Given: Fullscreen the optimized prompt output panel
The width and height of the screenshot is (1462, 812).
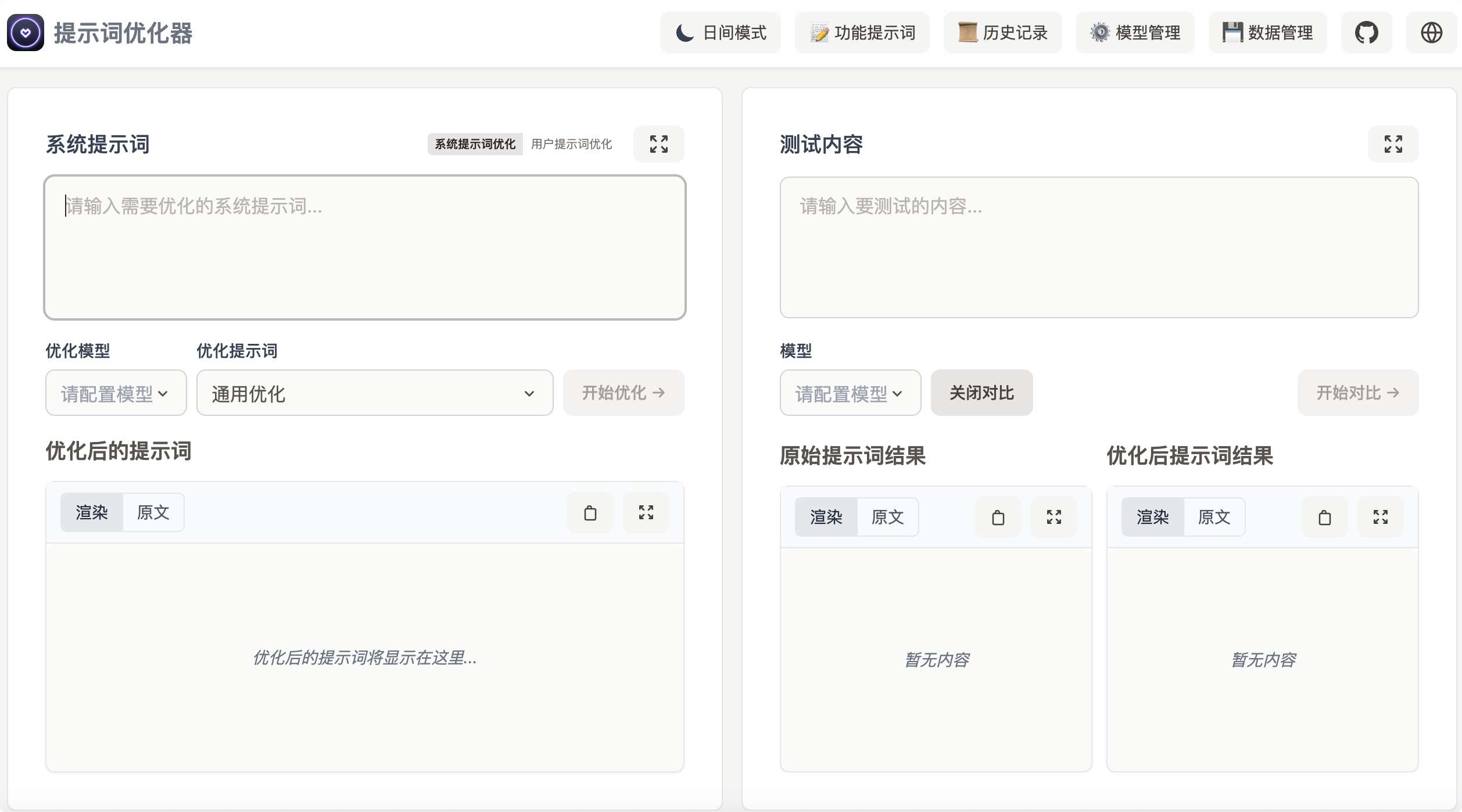Looking at the screenshot, I should tap(646, 513).
